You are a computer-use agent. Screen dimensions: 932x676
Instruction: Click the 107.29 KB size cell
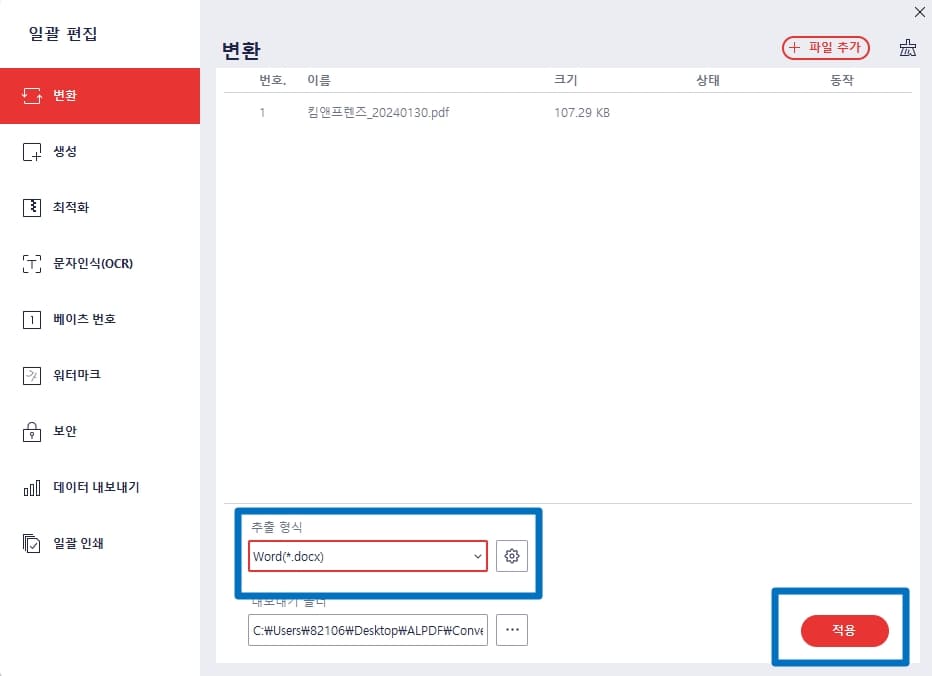[x=582, y=112]
